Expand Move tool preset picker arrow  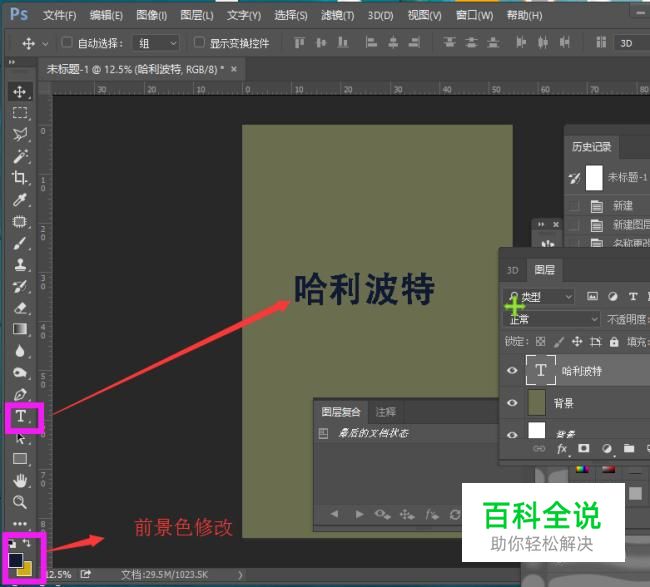coord(45,44)
